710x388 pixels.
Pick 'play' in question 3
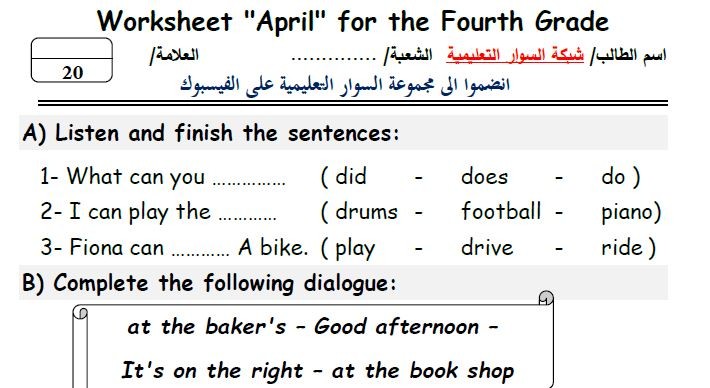(x=355, y=249)
